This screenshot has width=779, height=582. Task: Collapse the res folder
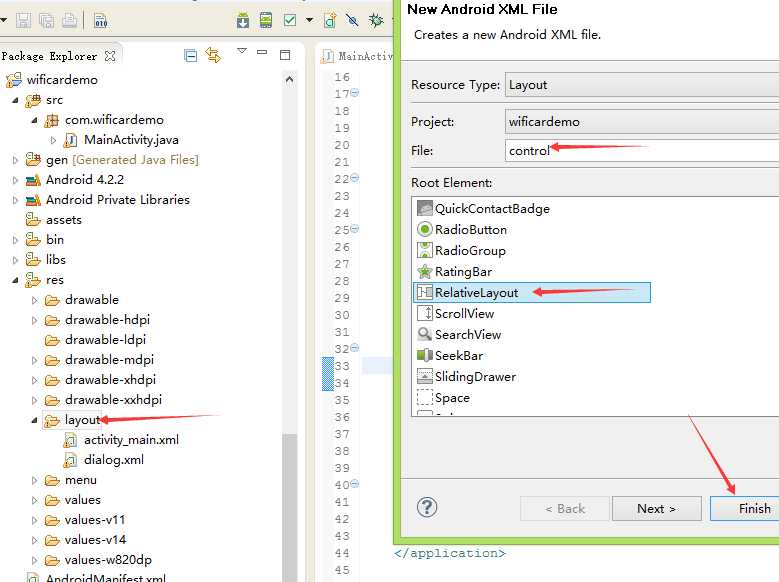[x=15, y=280]
